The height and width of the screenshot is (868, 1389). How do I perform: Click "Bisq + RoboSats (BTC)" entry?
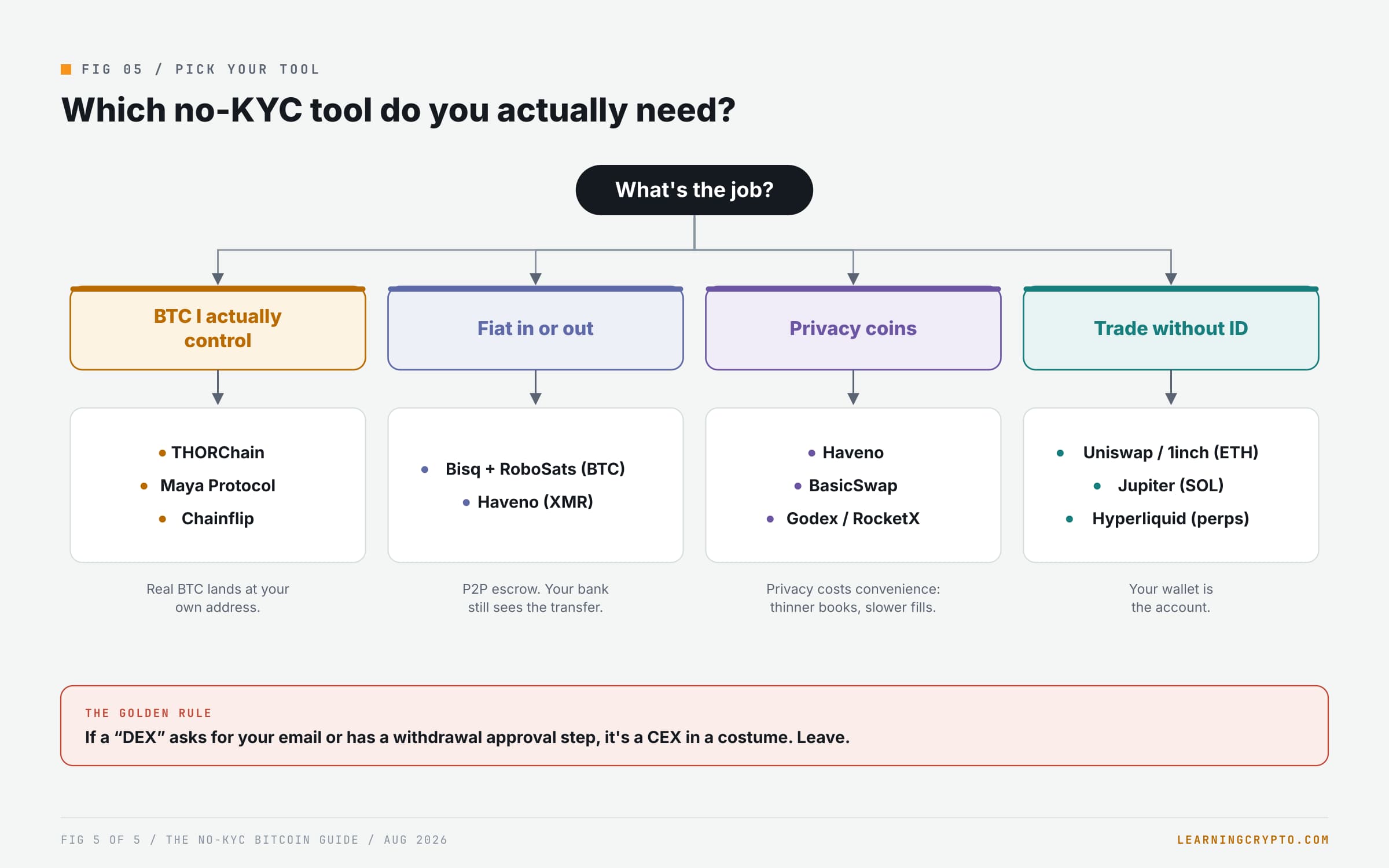[x=535, y=469]
